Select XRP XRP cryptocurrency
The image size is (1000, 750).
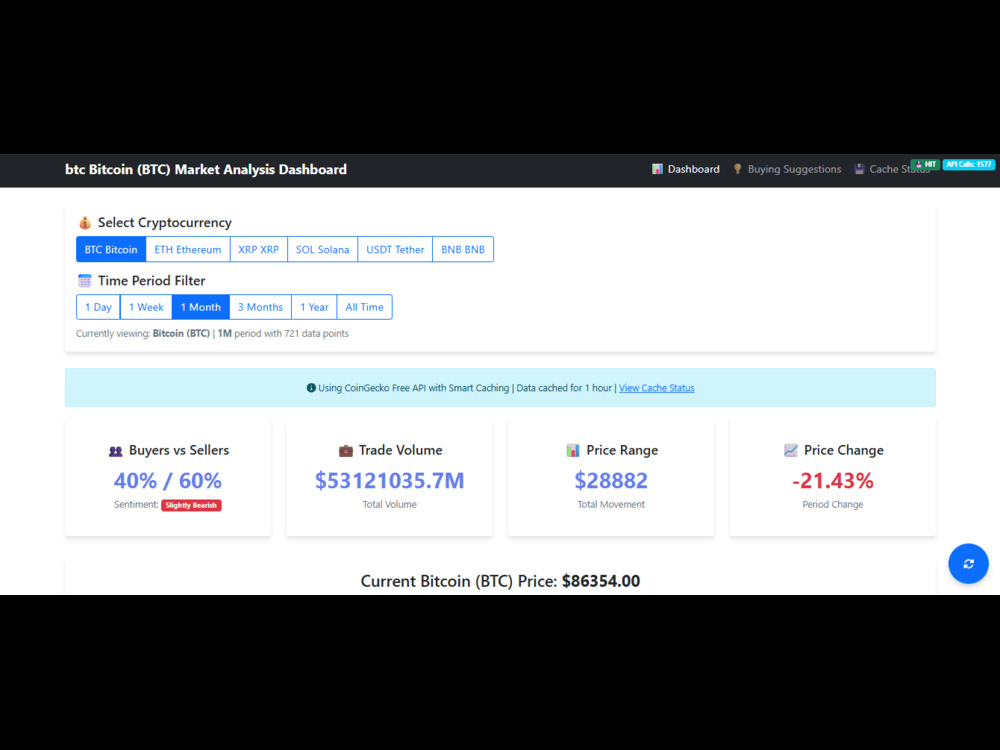point(258,249)
